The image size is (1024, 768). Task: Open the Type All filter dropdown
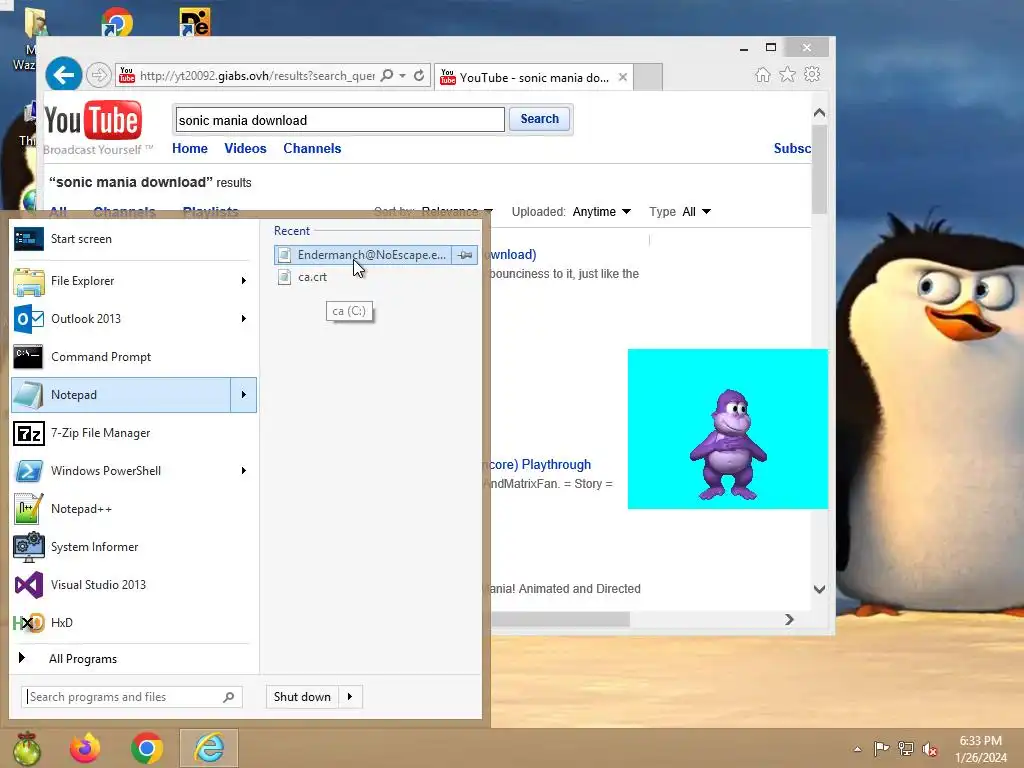click(696, 212)
